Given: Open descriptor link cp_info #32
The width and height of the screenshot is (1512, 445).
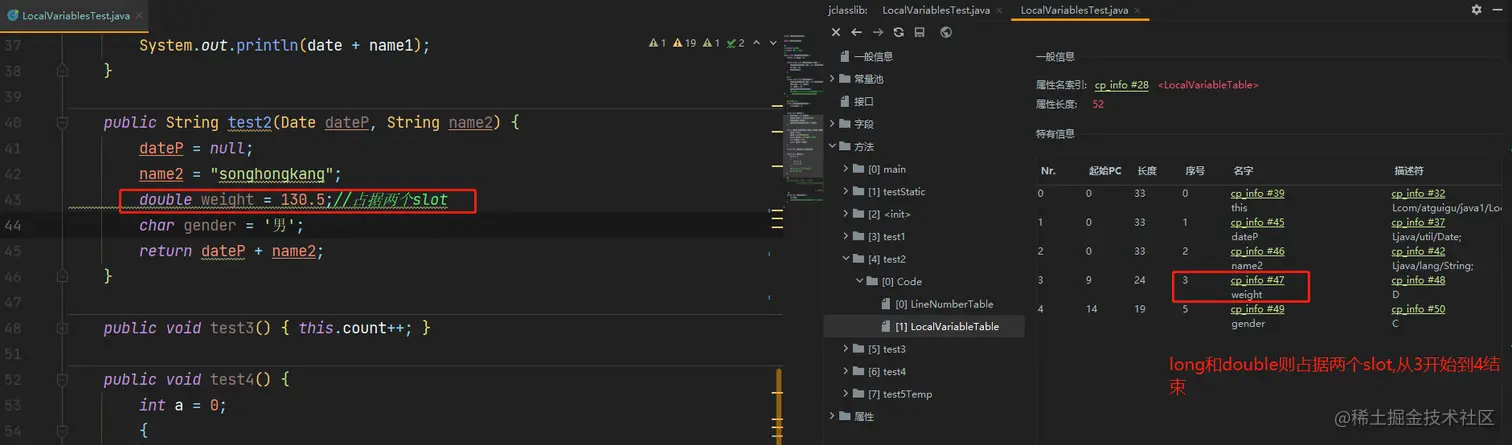Looking at the screenshot, I should point(1418,193).
